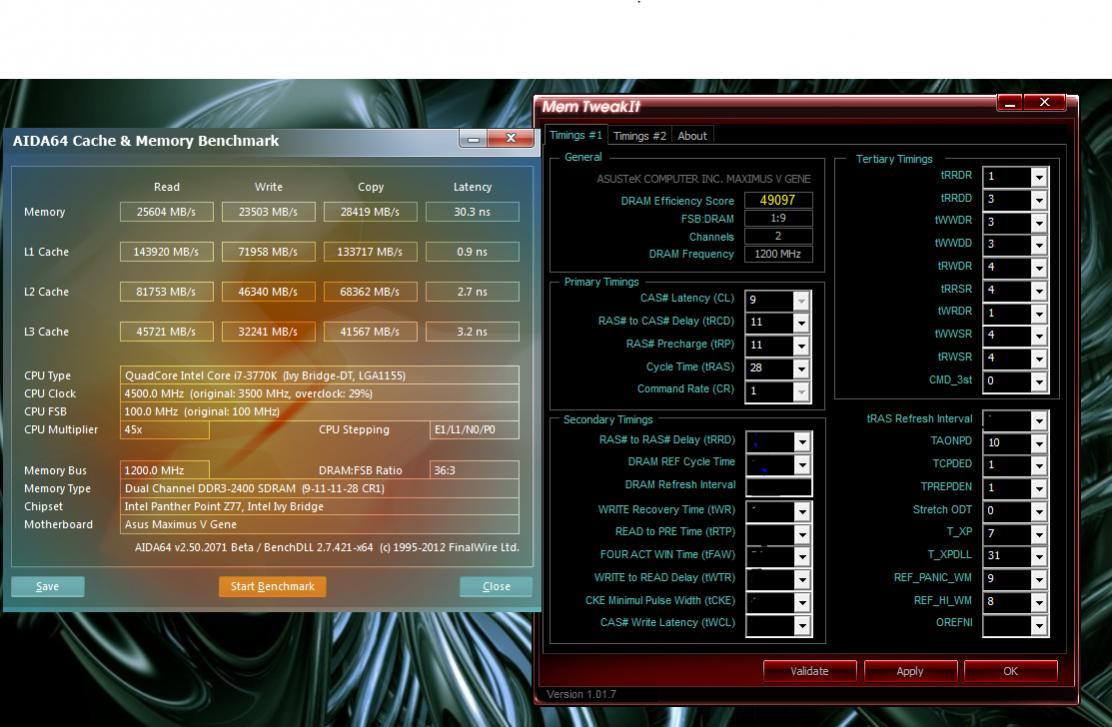Click the Apply button

(x=910, y=671)
